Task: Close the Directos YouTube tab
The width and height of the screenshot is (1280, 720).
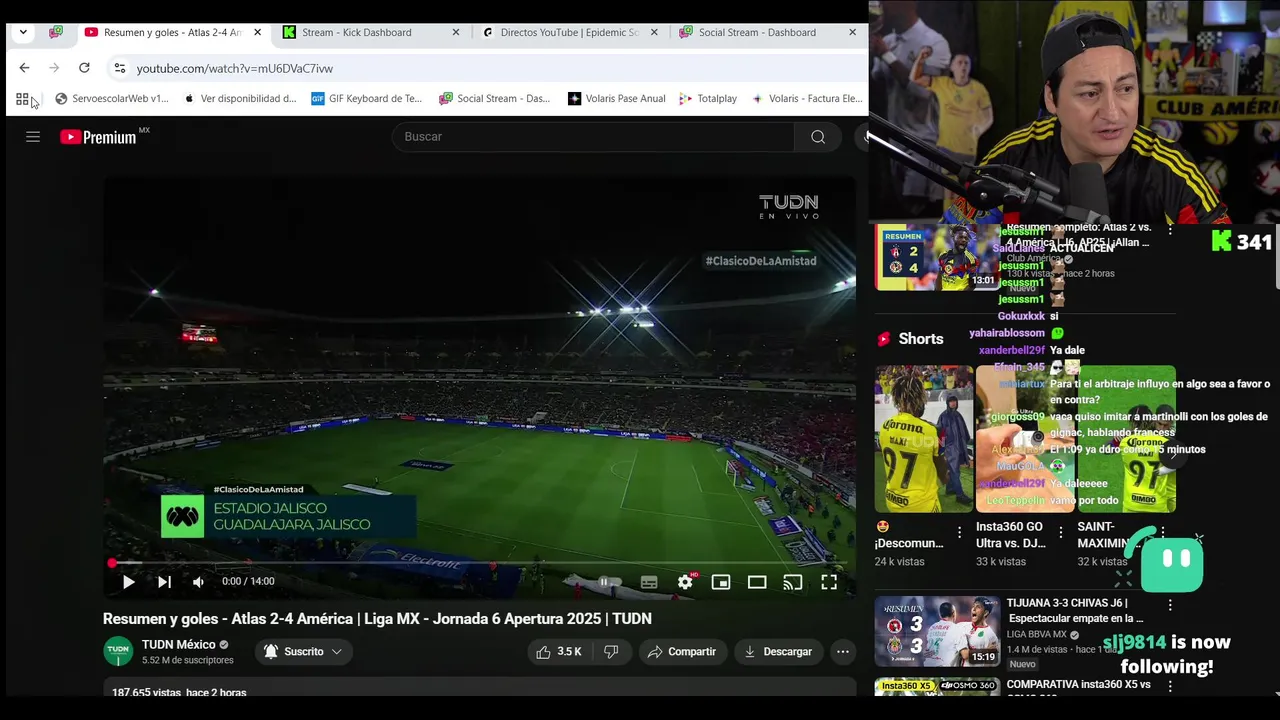Action: [x=654, y=32]
